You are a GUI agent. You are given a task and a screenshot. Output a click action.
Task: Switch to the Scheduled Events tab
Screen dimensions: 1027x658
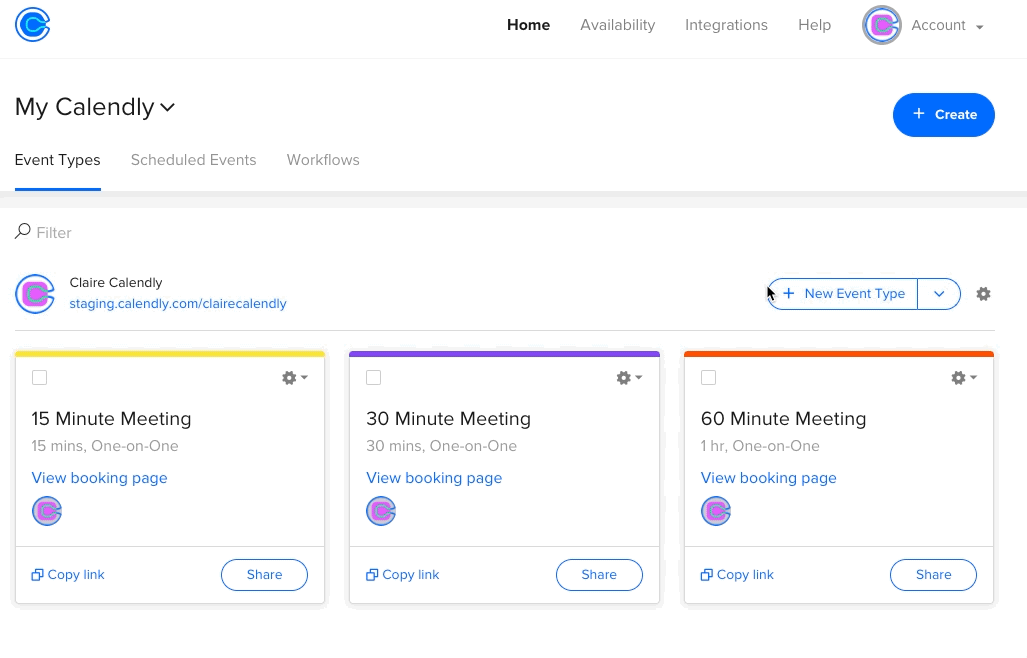click(x=193, y=160)
